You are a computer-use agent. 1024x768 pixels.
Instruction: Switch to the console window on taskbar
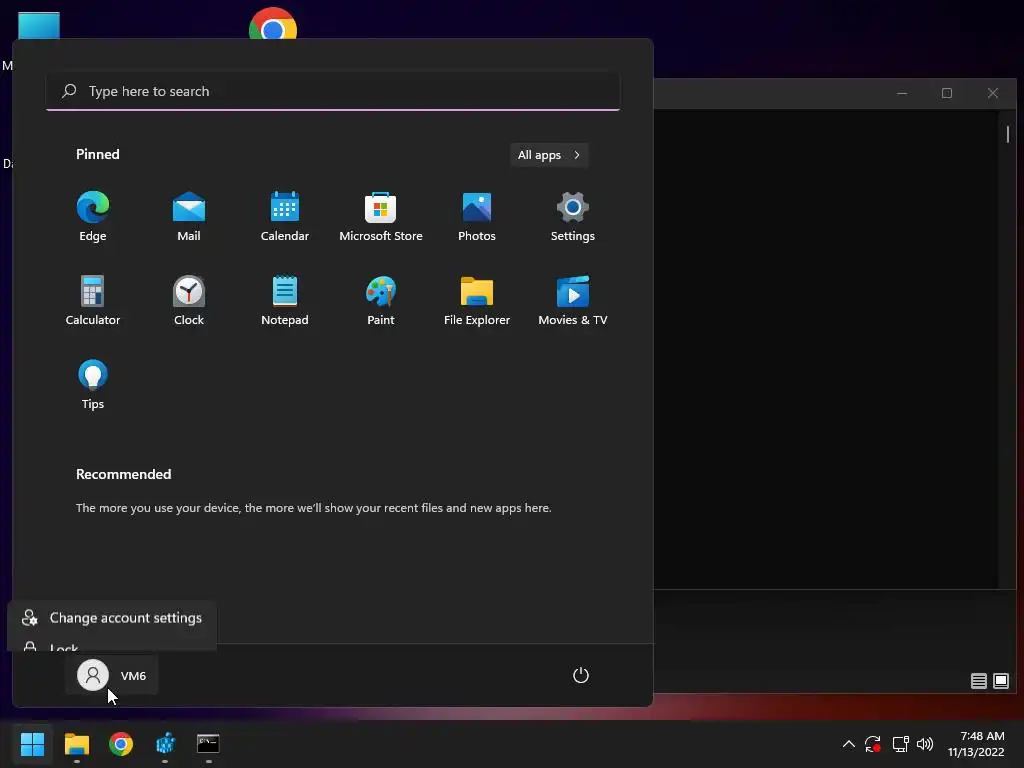pyautogui.click(x=208, y=744)
